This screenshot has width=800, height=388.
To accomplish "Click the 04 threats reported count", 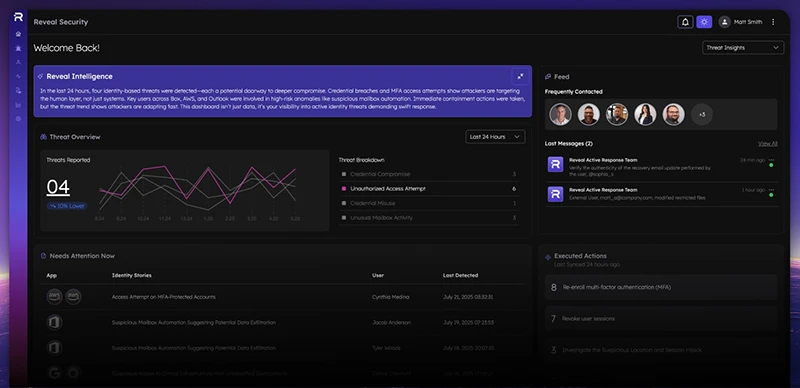I will (x=58, y=187).
